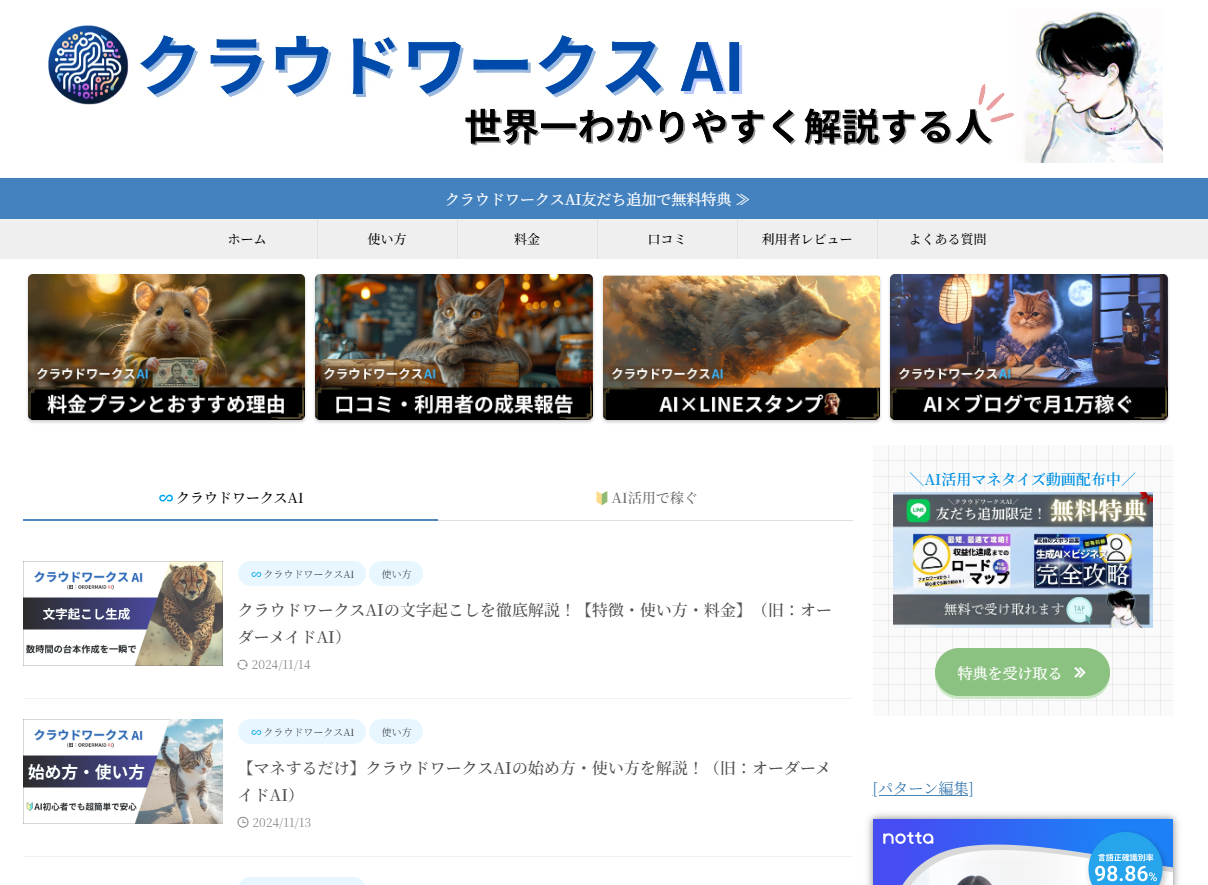Click the illustrated character avatar in header
1208x885 pixels.
pyautogui.click(x=1089, y=86)
